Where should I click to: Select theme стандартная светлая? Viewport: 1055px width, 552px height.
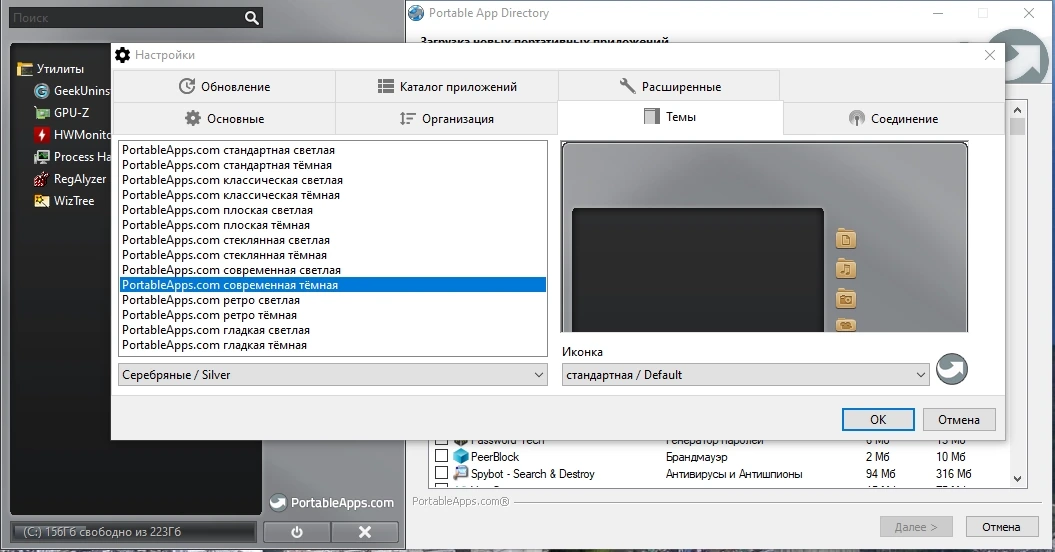pyautogui.click(x=332, y=150)
